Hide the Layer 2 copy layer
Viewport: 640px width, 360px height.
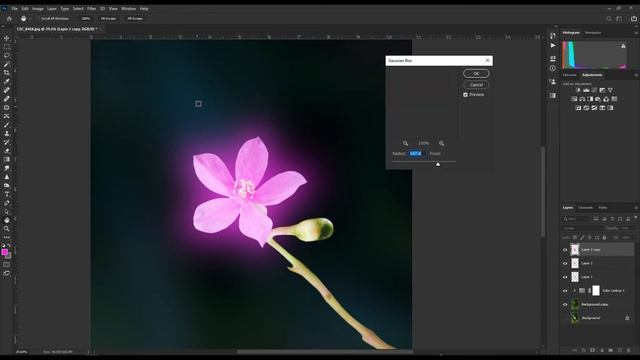[565, 250]
